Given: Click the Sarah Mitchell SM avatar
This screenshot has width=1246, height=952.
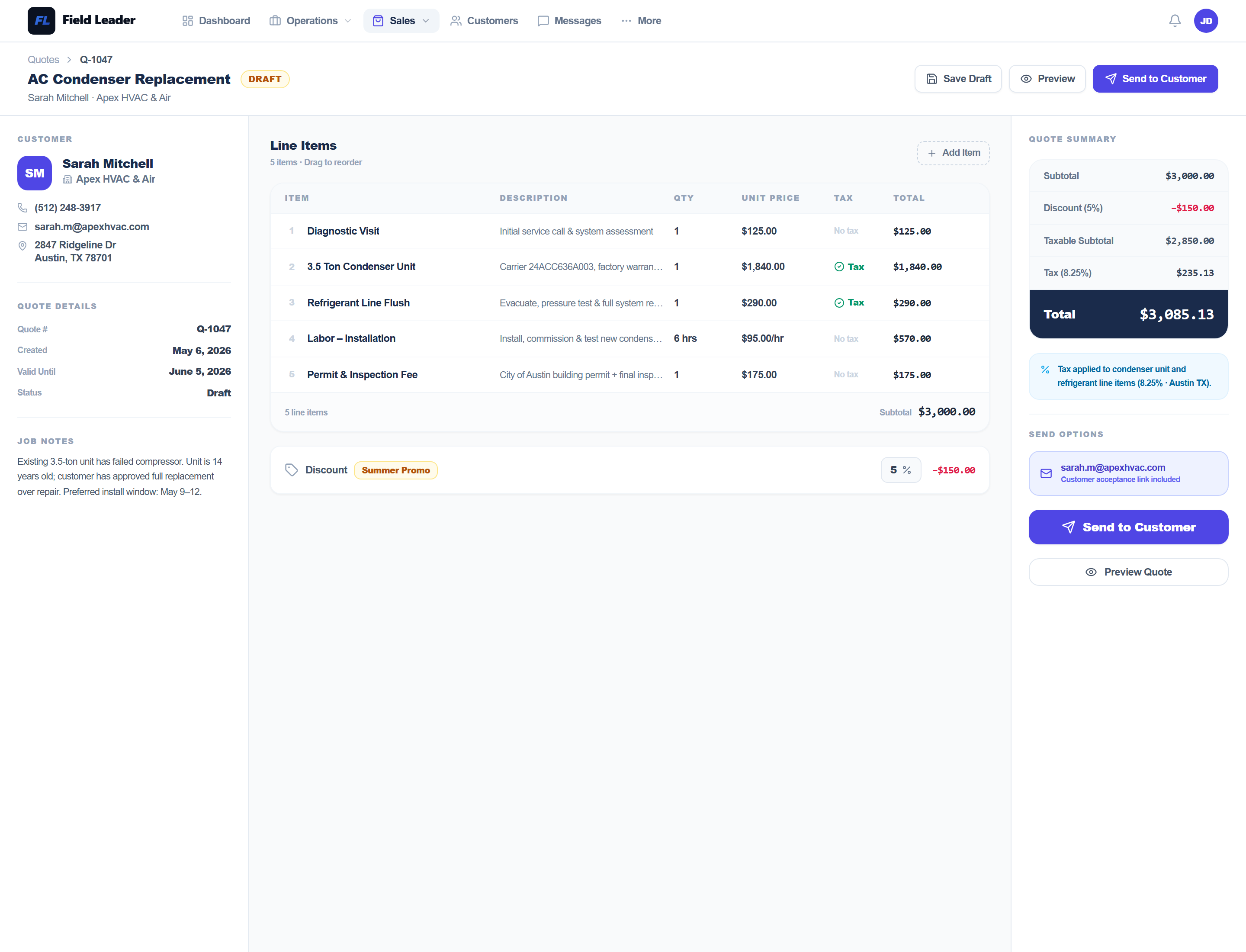Looking at the screenshot, I should pos(35,173).
